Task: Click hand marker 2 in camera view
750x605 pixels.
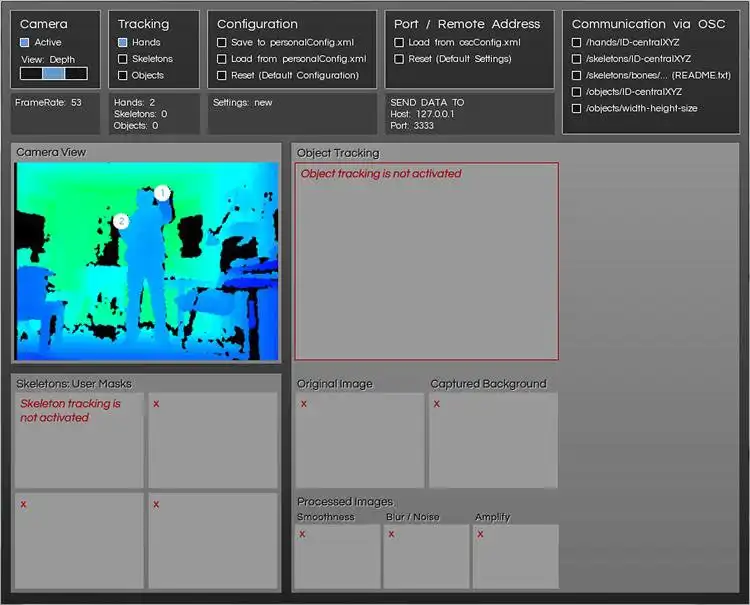Action: [x=121, y=221]
